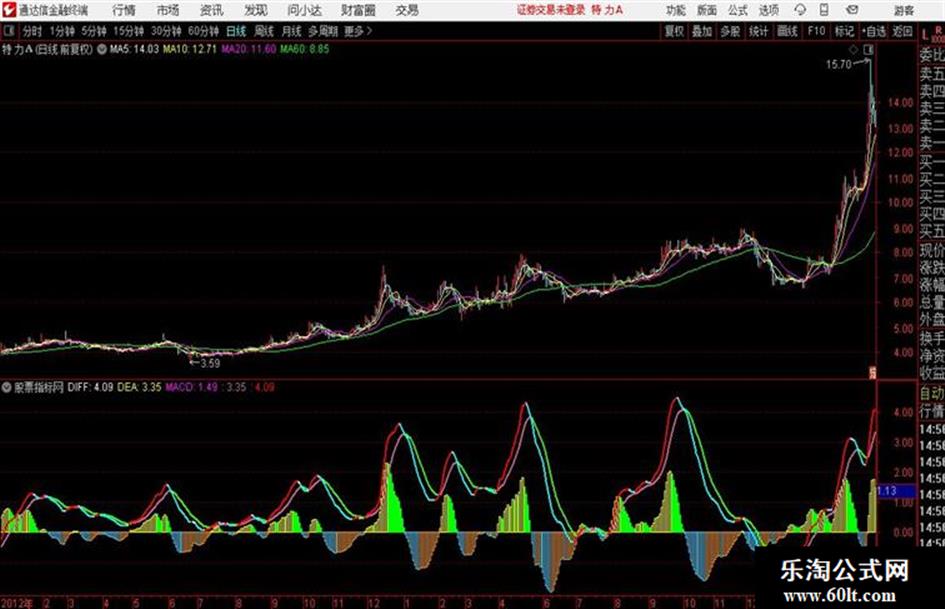Image resolution: width=945 pixels, height=609 pixels.
Task: Click the DIFF: 4.09 indicator value
Action: click(x=90, y=387)
